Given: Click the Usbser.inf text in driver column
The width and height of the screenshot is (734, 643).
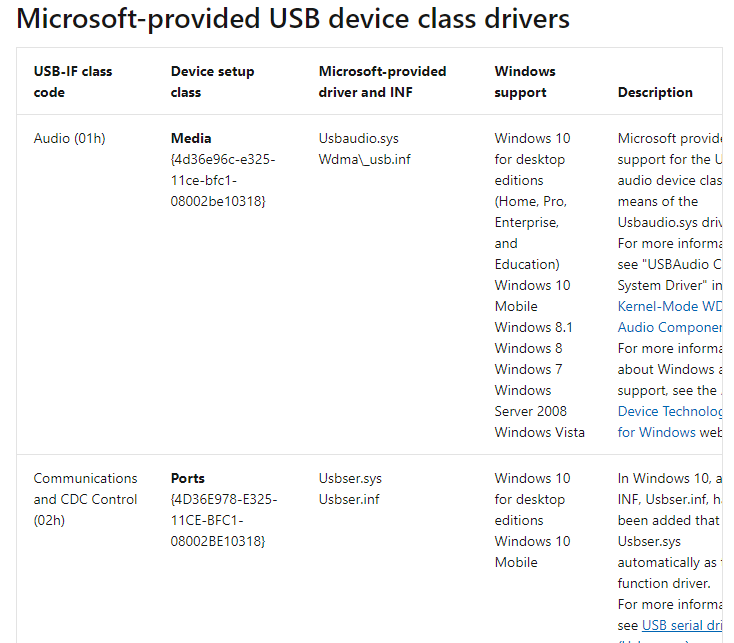Looking at the screenshot, I should 349,499.
